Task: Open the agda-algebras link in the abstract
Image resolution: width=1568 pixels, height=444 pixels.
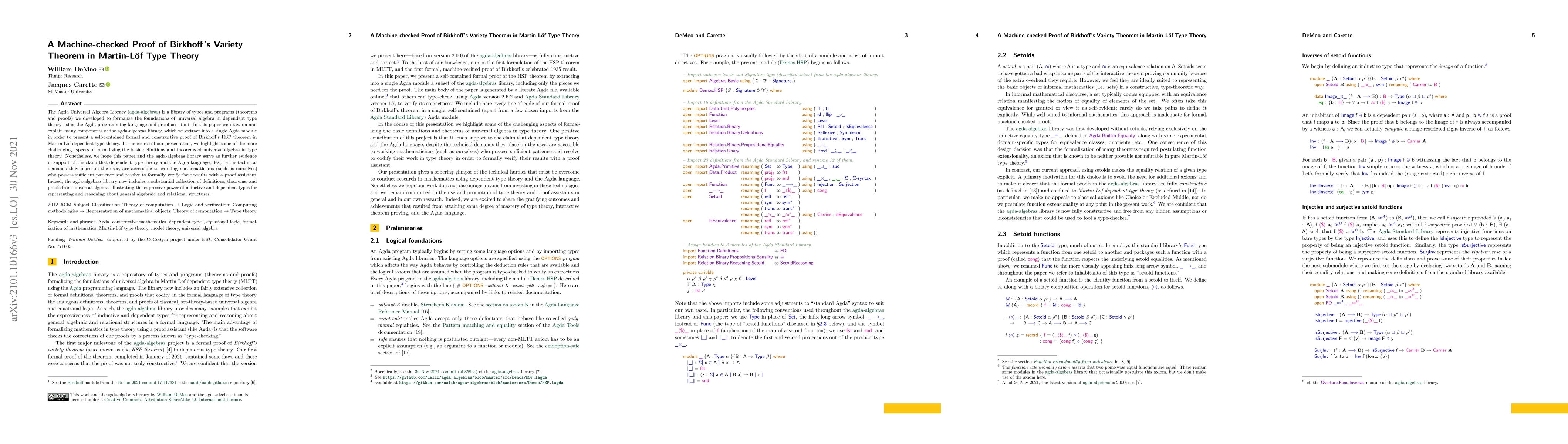Action: pyautogui.click(x=143, y=112)
